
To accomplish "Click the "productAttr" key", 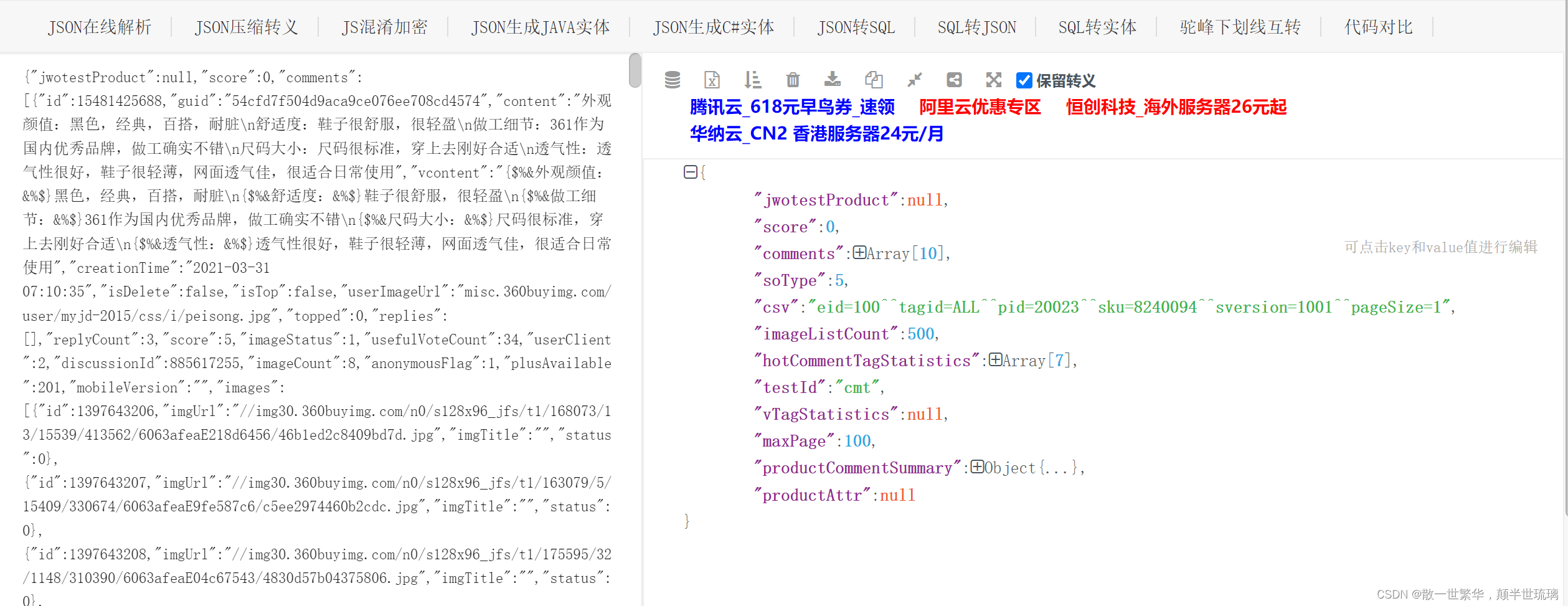I will pyautogui.click(x=812, y=495).
